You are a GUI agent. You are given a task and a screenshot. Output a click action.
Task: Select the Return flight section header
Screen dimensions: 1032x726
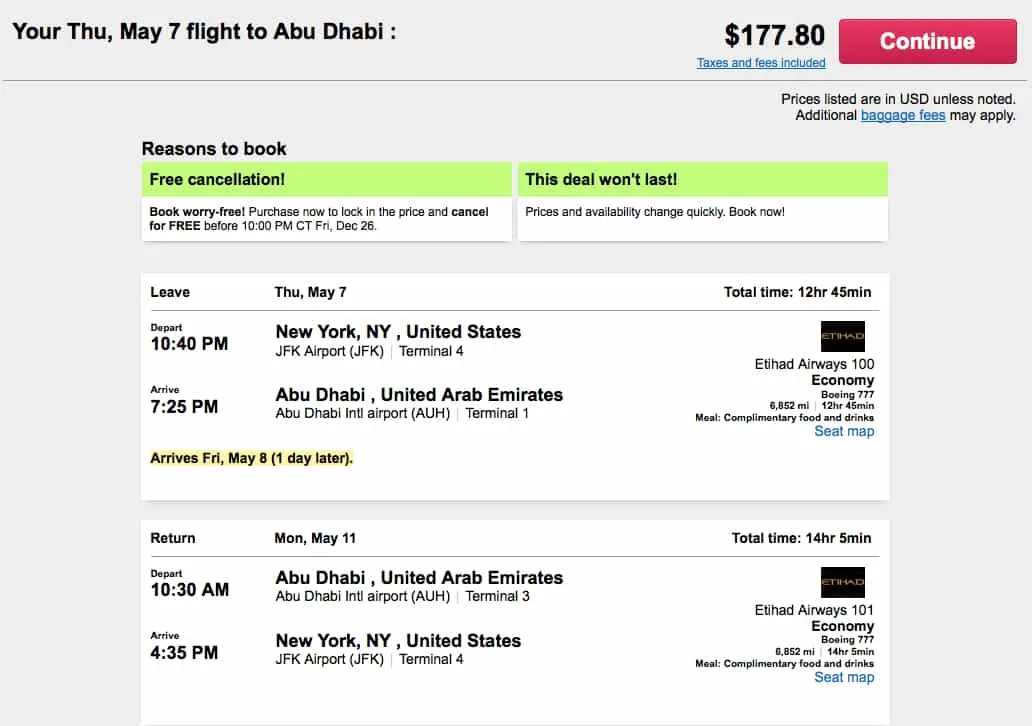tap(172, 537)
